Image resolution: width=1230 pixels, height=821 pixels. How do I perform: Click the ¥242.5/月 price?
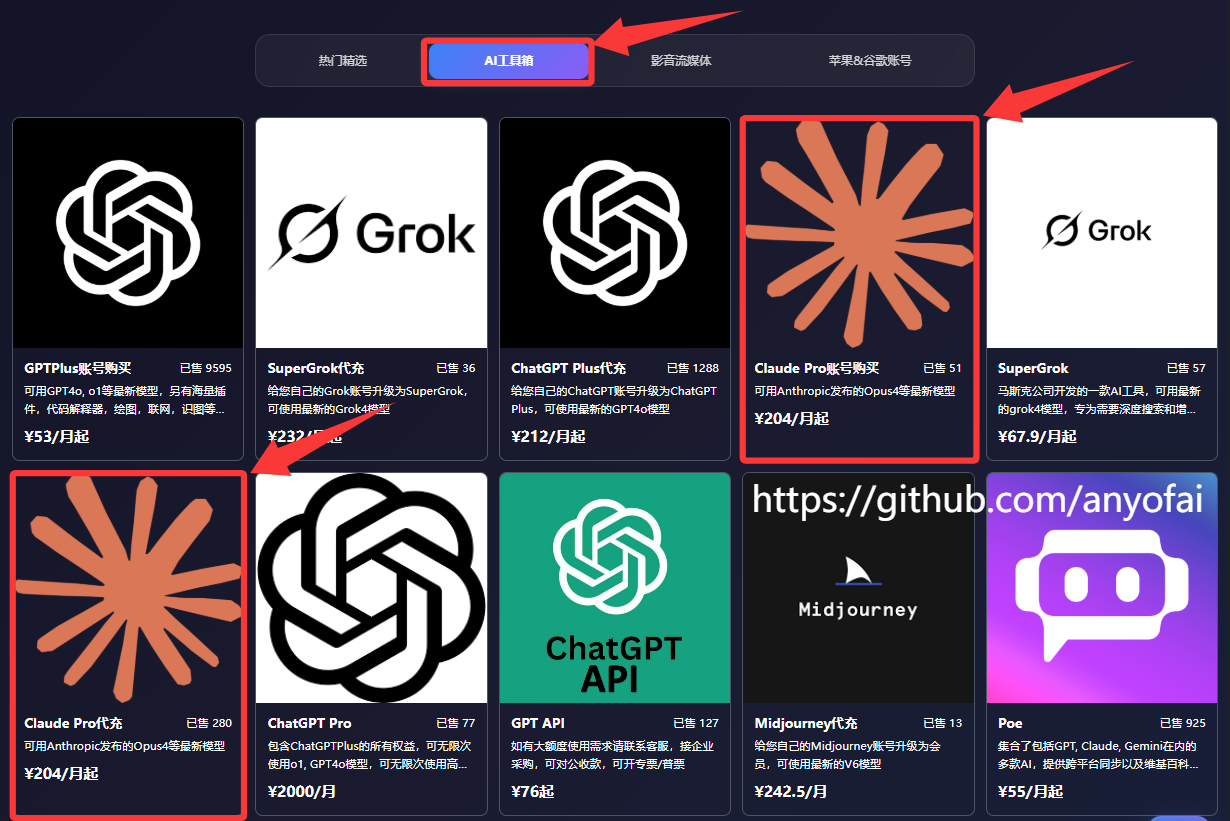[x=791, y=791]
